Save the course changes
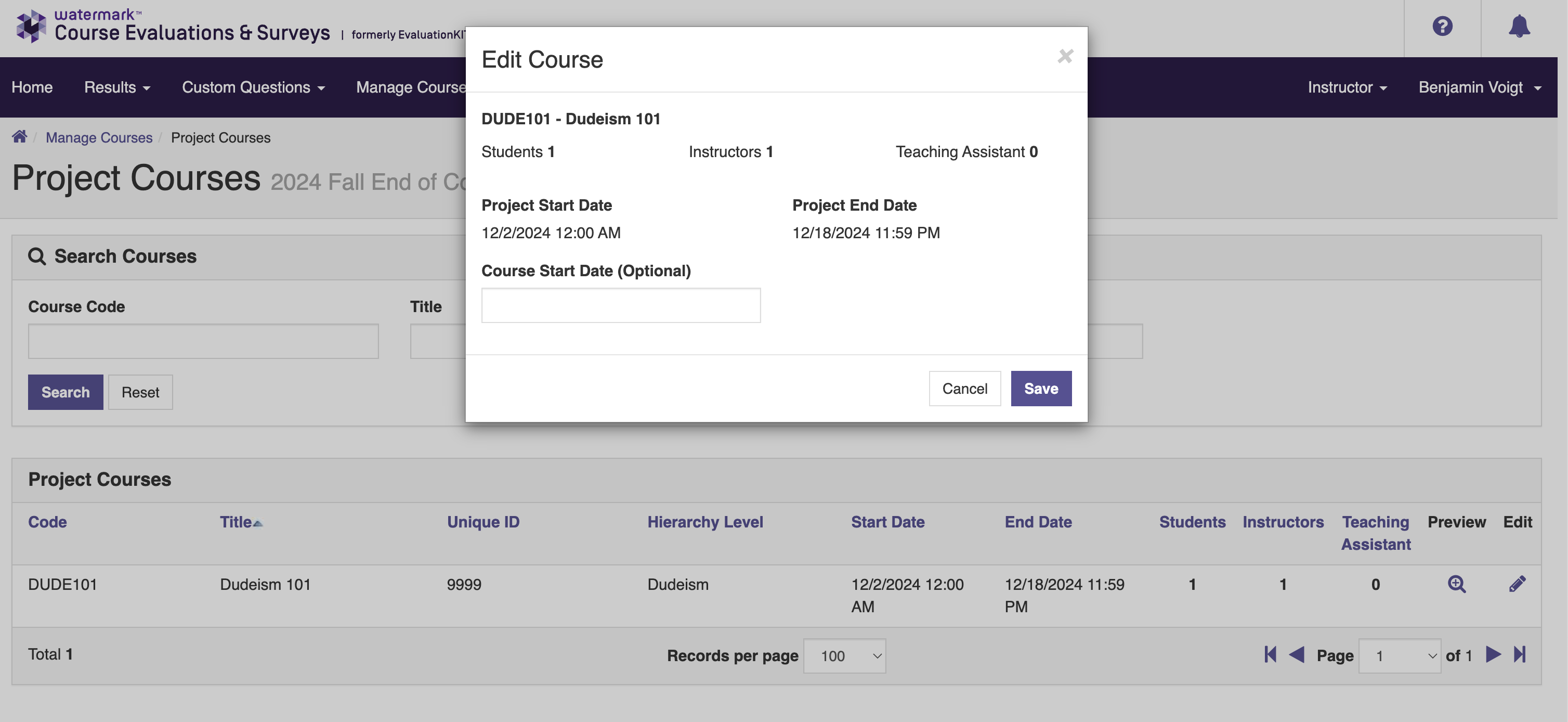 pyautogui.click(x=1041, y=389)
